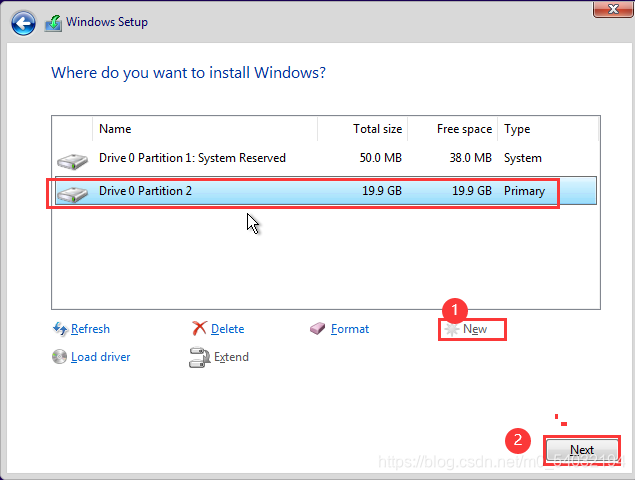Click drive icon for System Reserved partition
The height and width of the screenshot is (480, 635).
click(72, 161)
